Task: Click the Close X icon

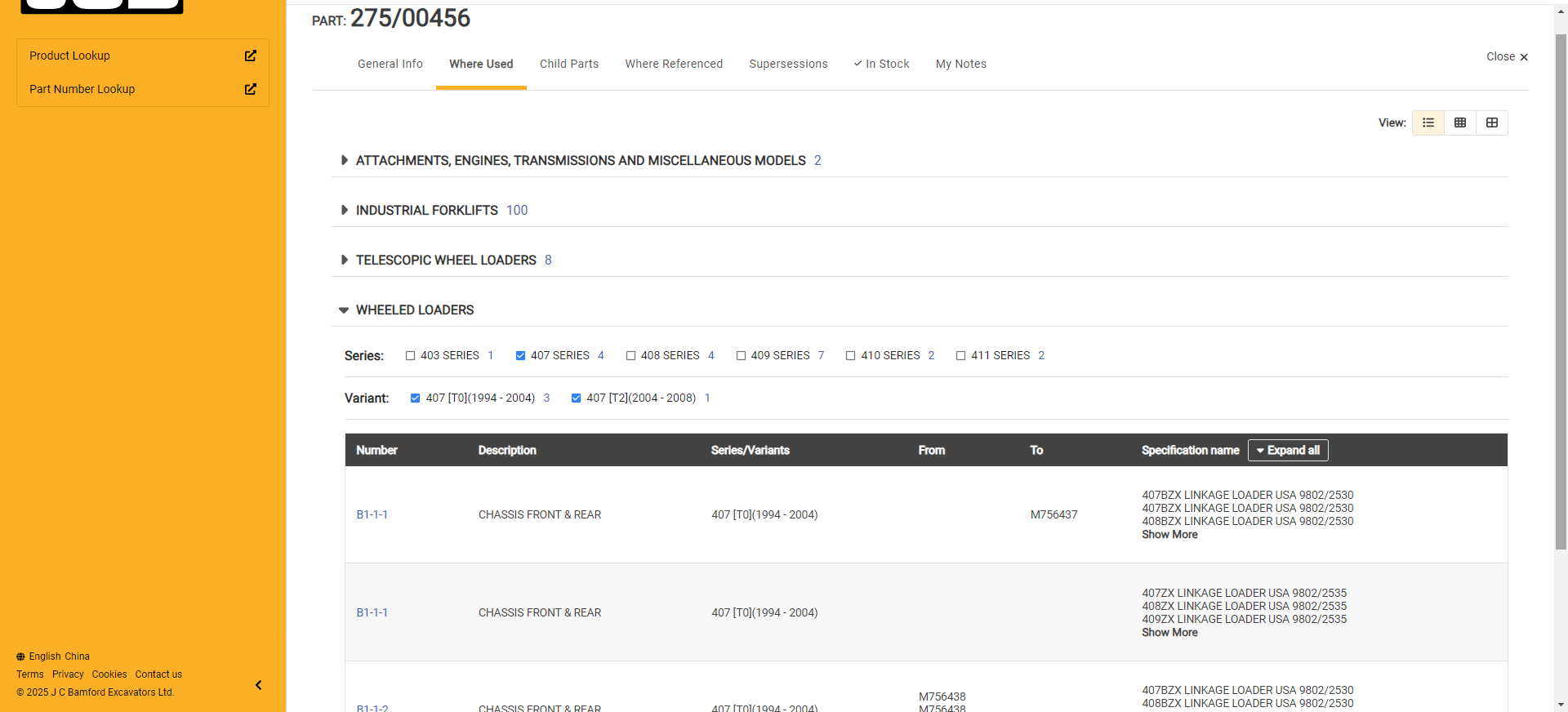Action: click(x=1524, y=57)
